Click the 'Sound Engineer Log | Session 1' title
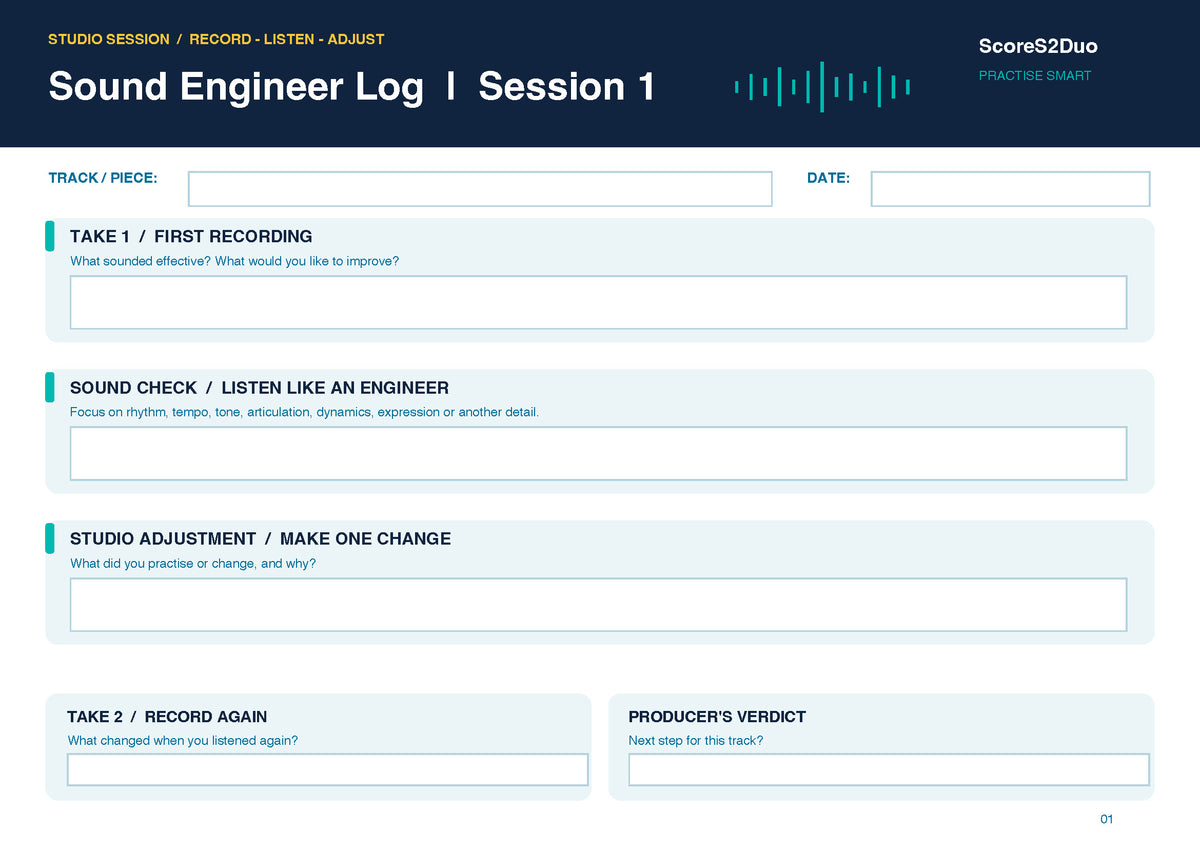 click(351, 87)
